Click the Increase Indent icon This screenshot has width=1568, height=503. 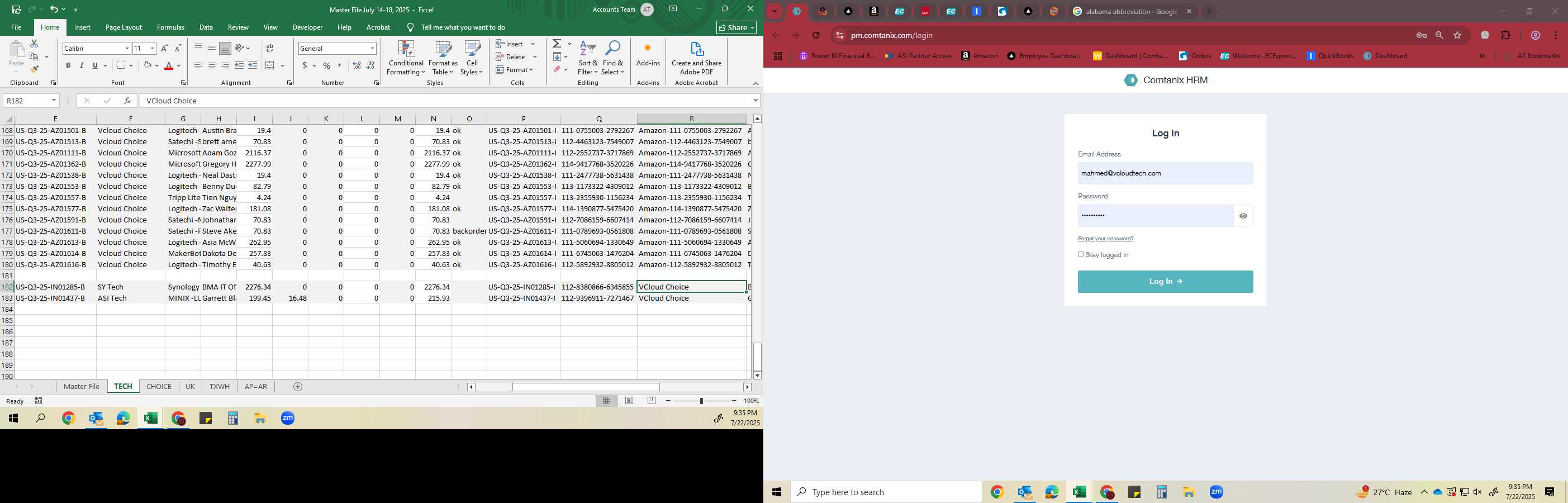pos(253,65)
